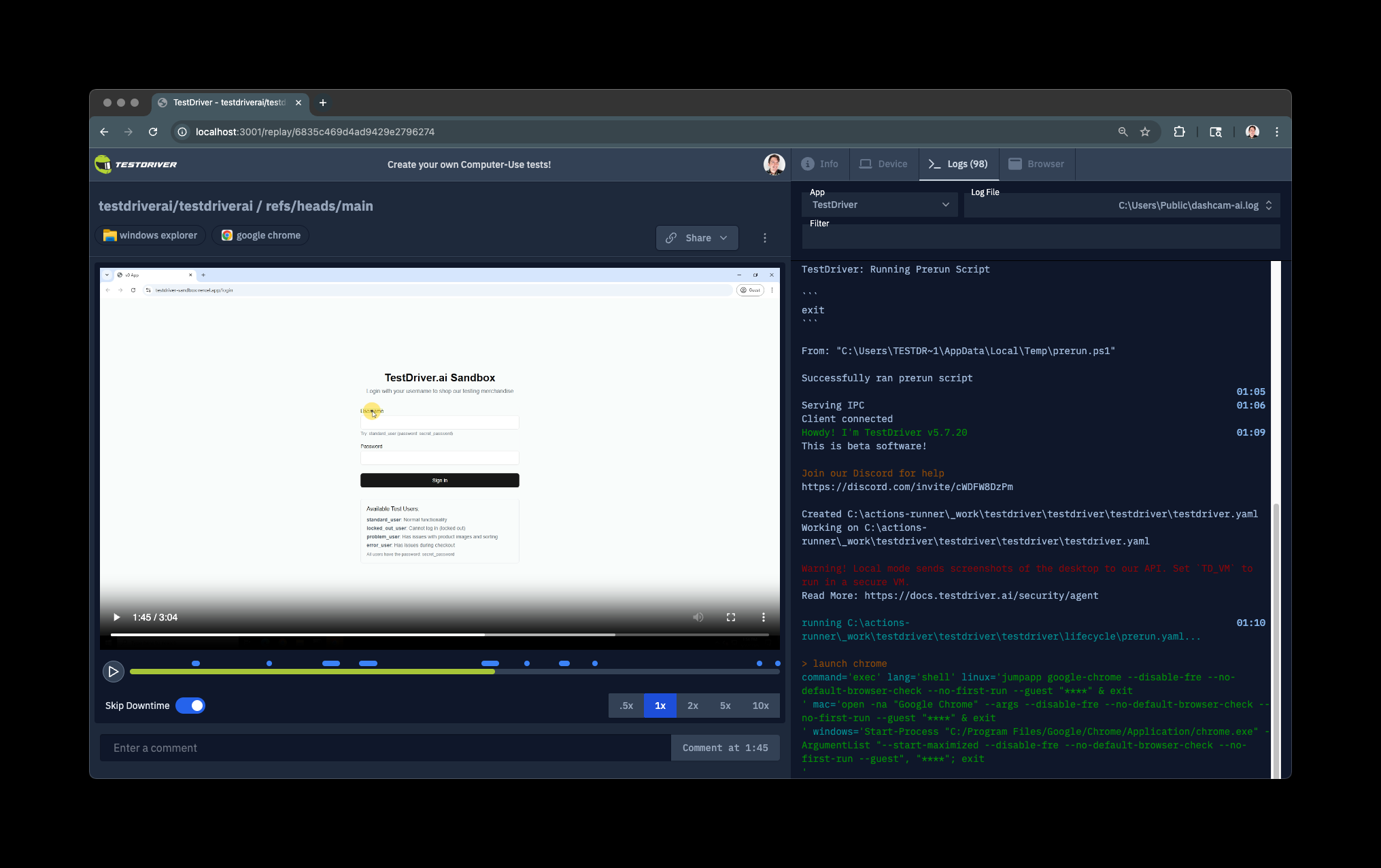Play the video using the player's play icon
The width and height of the screenshot is (1381, 868).
pyautogui.click(x=116, y=617)
